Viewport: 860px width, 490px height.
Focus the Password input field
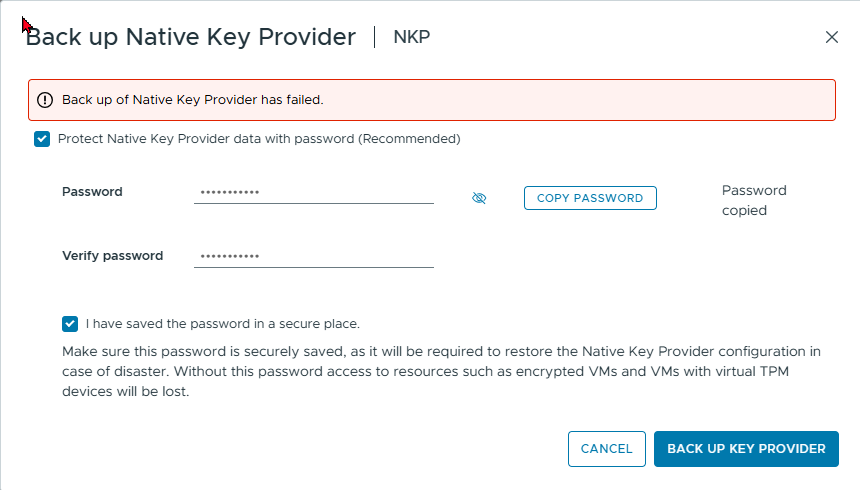click(x=314, y=193)
